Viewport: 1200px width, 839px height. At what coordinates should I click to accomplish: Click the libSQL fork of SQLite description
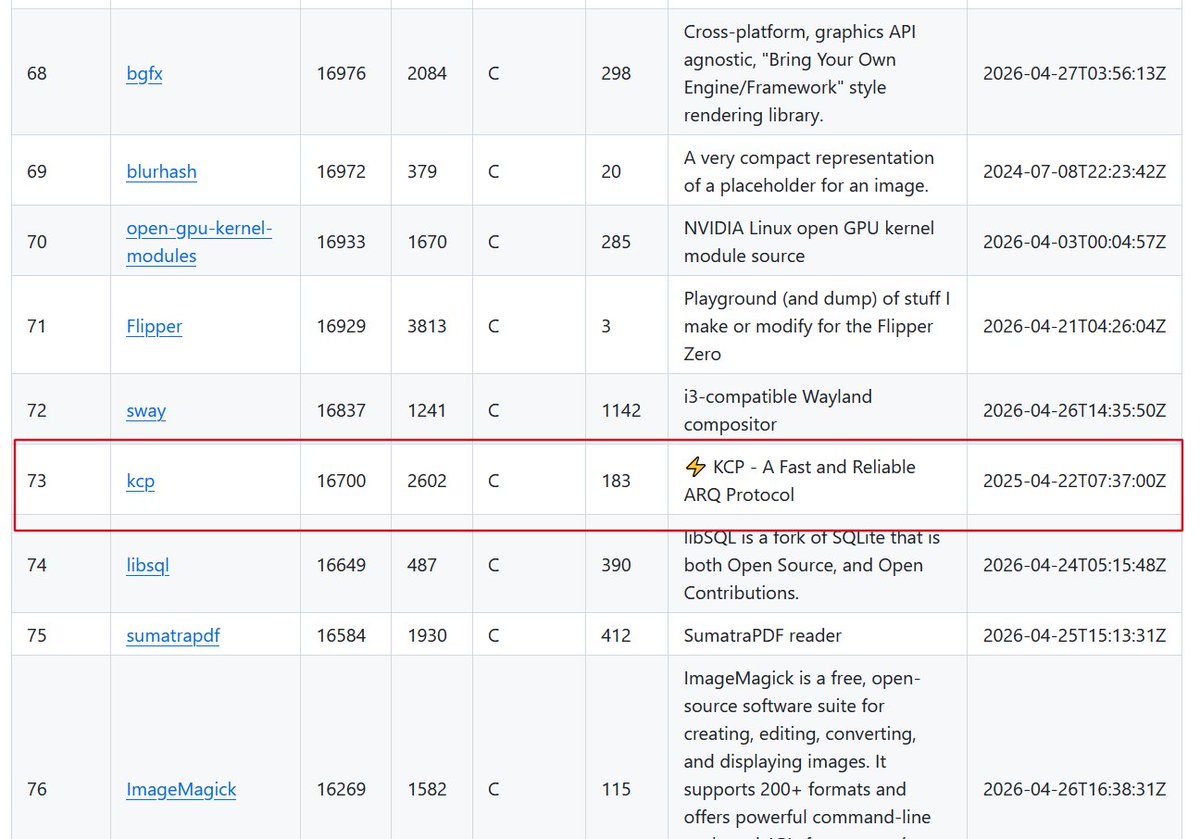tap(812, 565)
